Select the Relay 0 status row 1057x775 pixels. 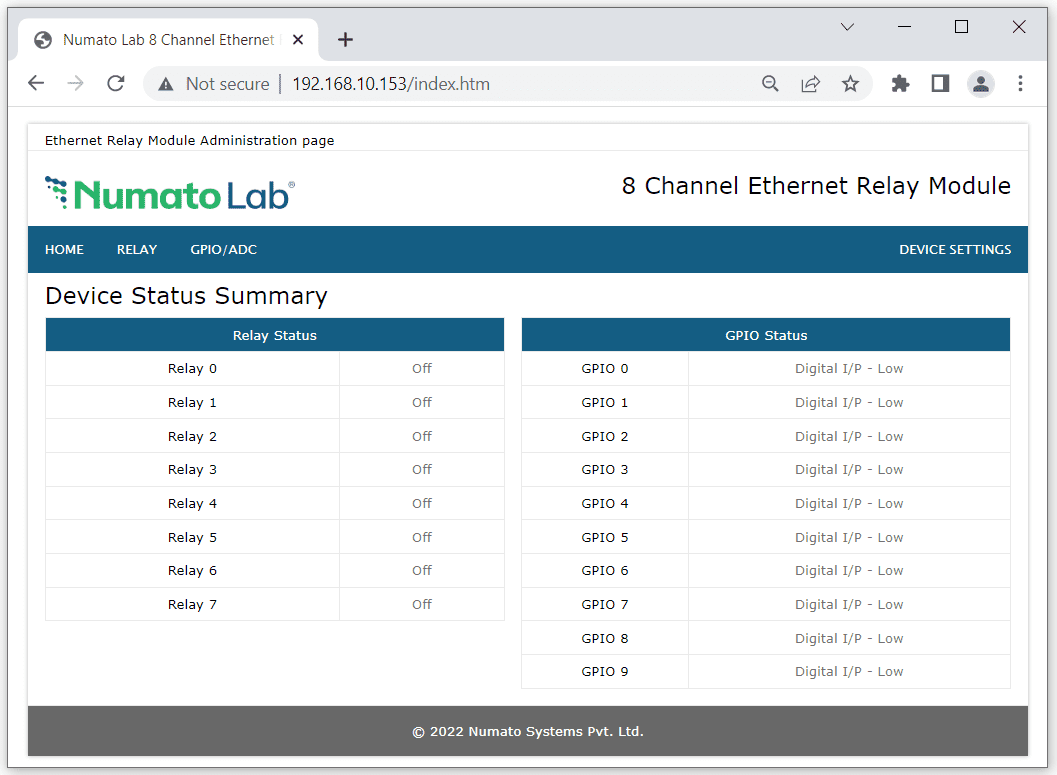click(x=275, y=369)
